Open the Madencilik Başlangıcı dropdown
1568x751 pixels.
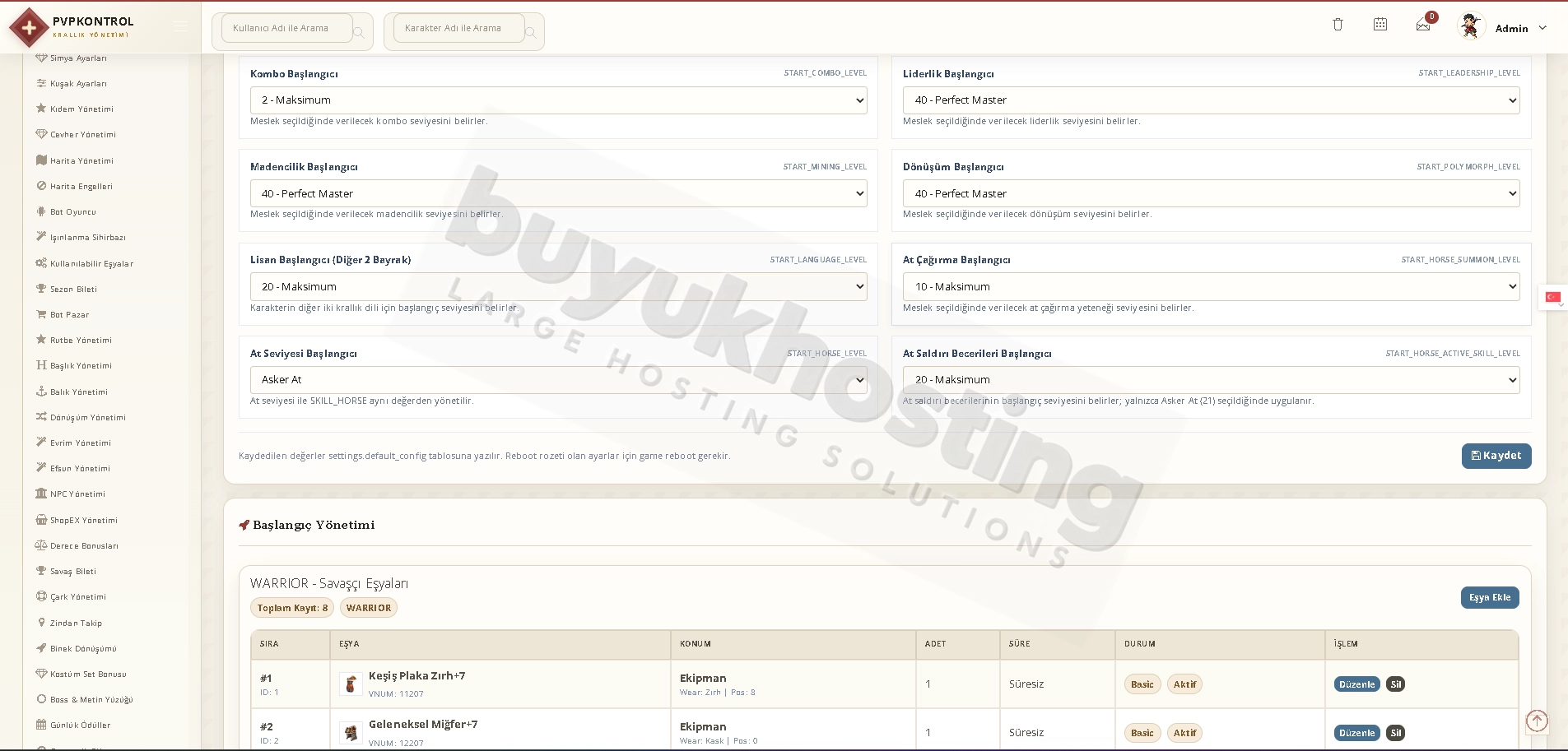pyautogui.click(x=558, y=193)
